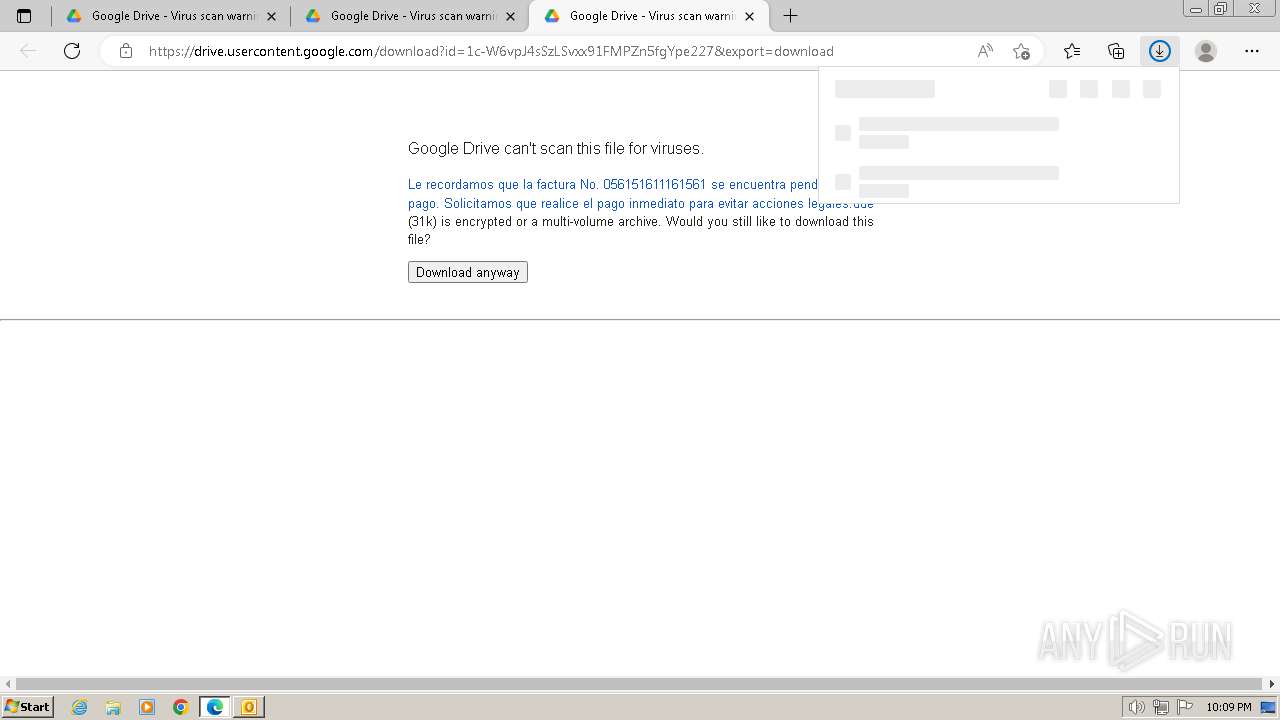Toggle the Downloads panel icon
This screenshot has width=1280, height=720.
(1160, 51)
